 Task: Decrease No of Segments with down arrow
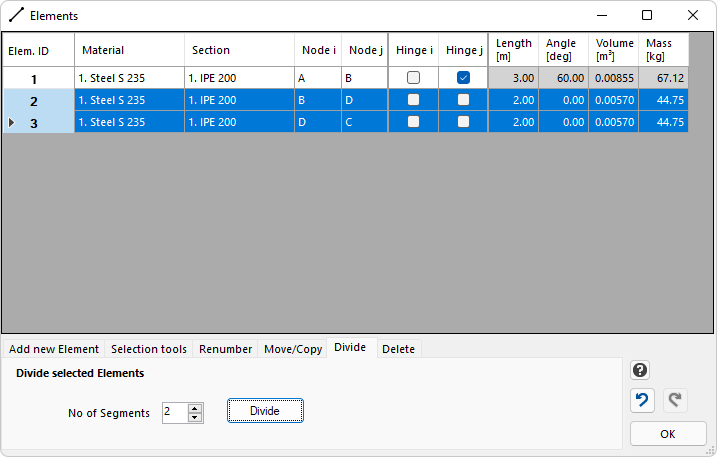coord(195,418)
